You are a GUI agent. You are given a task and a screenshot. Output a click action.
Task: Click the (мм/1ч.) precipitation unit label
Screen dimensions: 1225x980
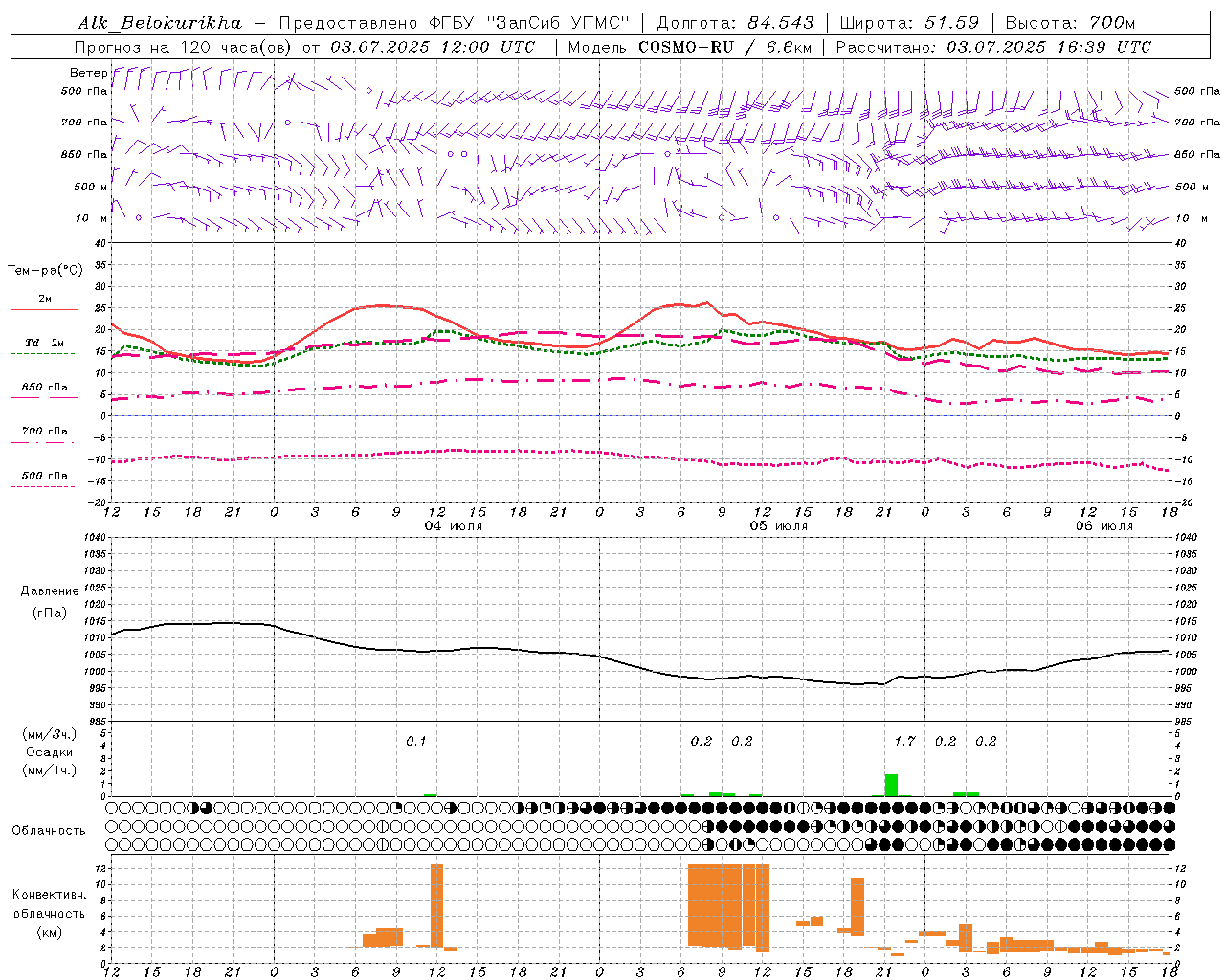pyautogui.click(x=50, y=770)
